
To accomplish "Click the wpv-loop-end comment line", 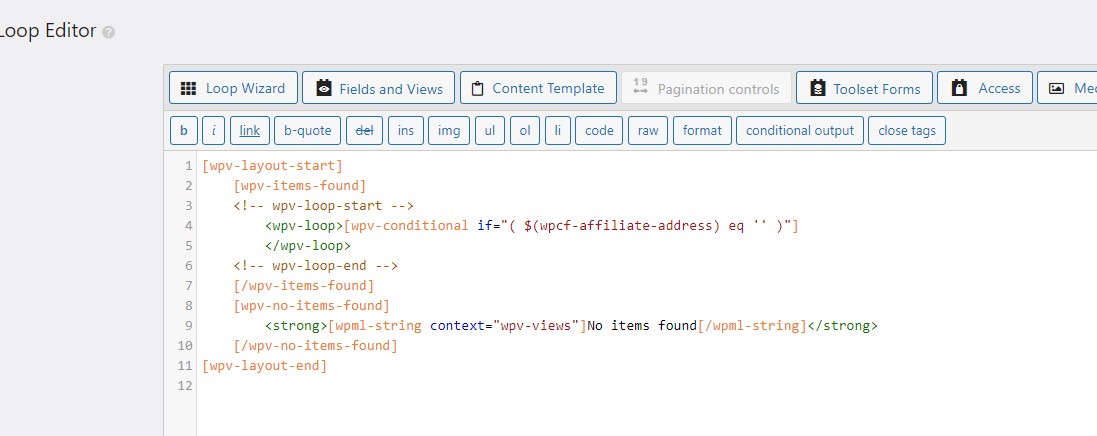I will click(x=316, y=265).
